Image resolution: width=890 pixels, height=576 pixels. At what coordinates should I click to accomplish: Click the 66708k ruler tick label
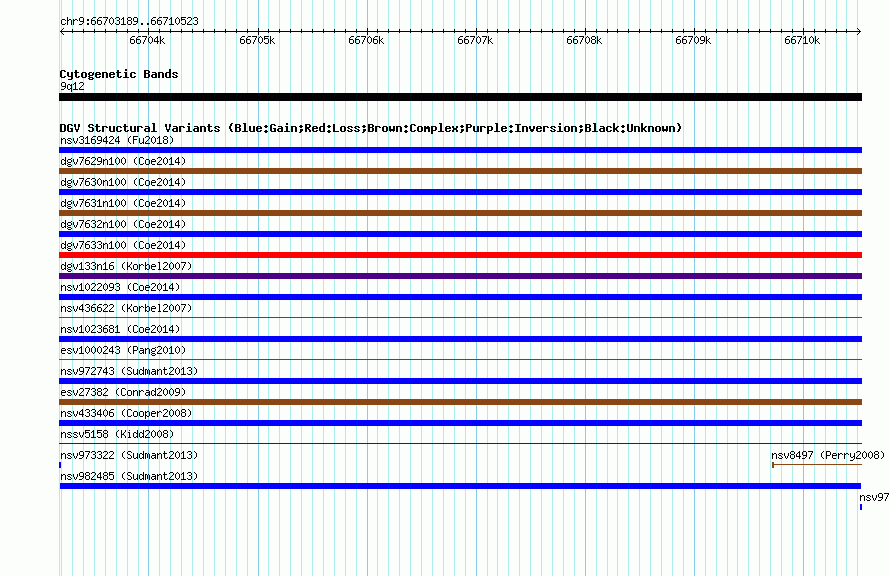click(584, 40)
